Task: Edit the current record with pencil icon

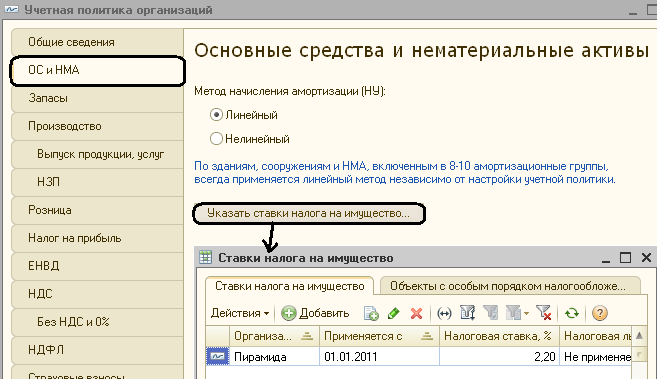Action: [x=393, y=313]
